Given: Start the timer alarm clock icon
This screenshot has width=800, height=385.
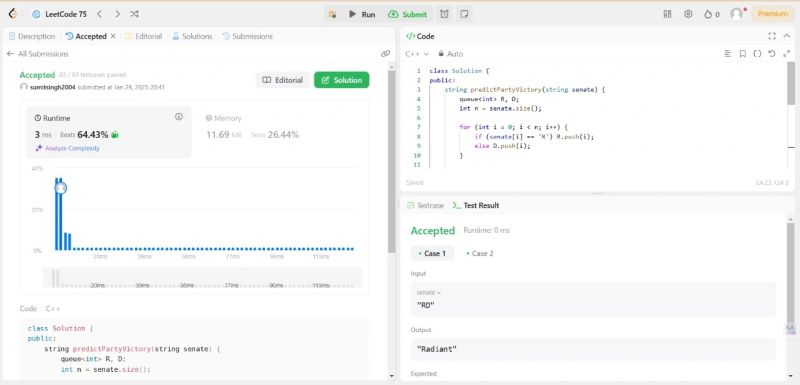Looking at the screenshot, I should tap(444, 14).
